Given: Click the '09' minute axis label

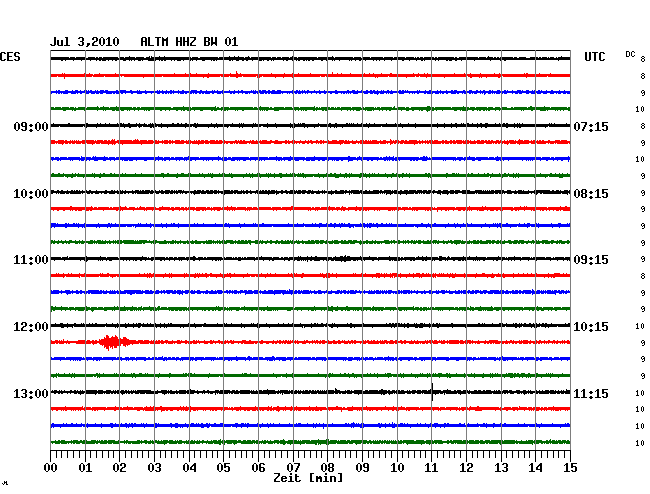Looking at the screenshot, I should (362, 467).
